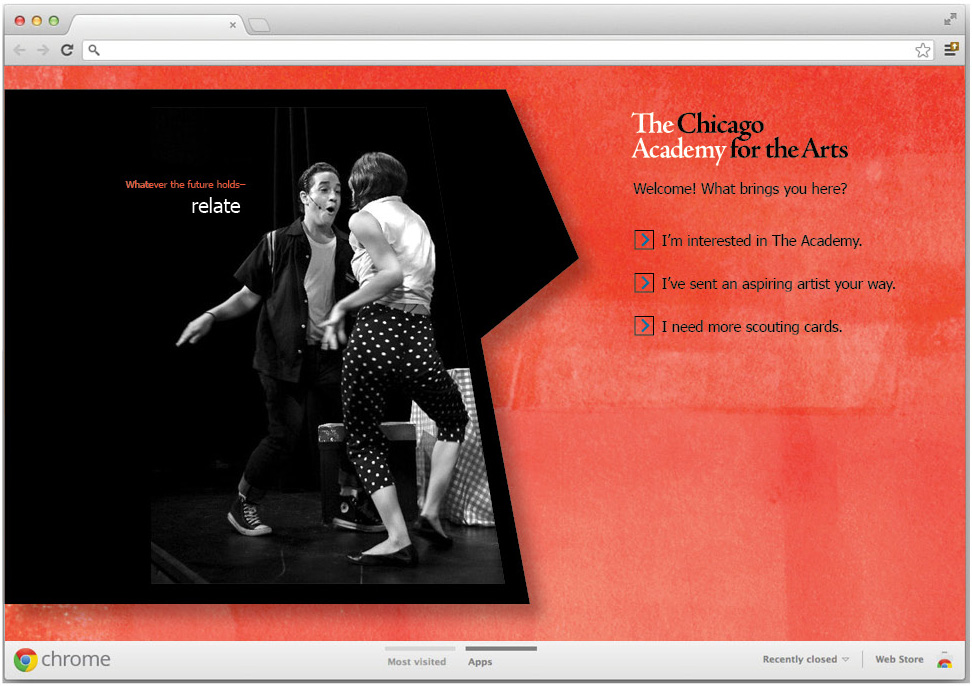
Task: Zoom the window with green button
Action: pos(54,21)
